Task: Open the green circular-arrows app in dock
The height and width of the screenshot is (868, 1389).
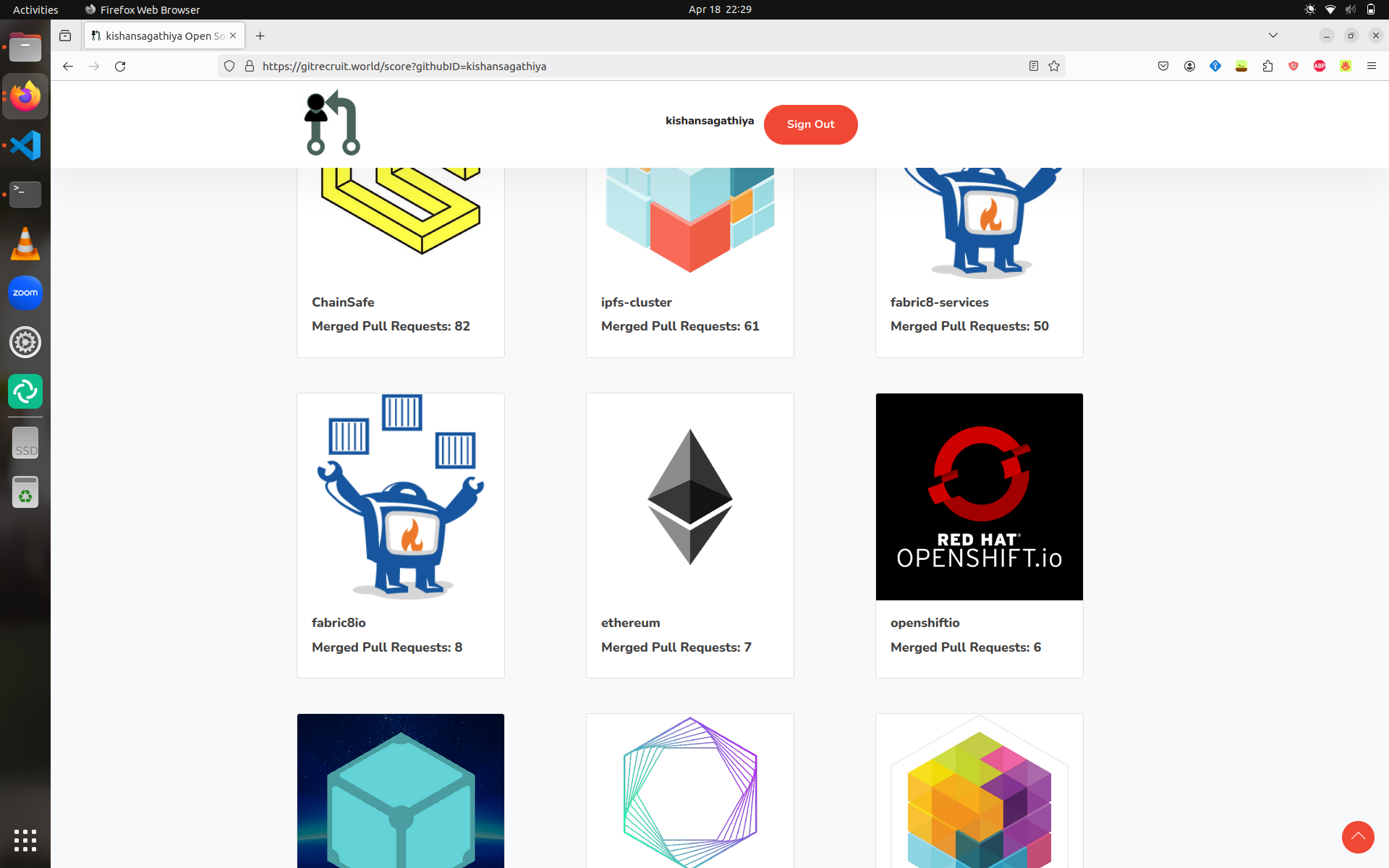Action: 25,391
